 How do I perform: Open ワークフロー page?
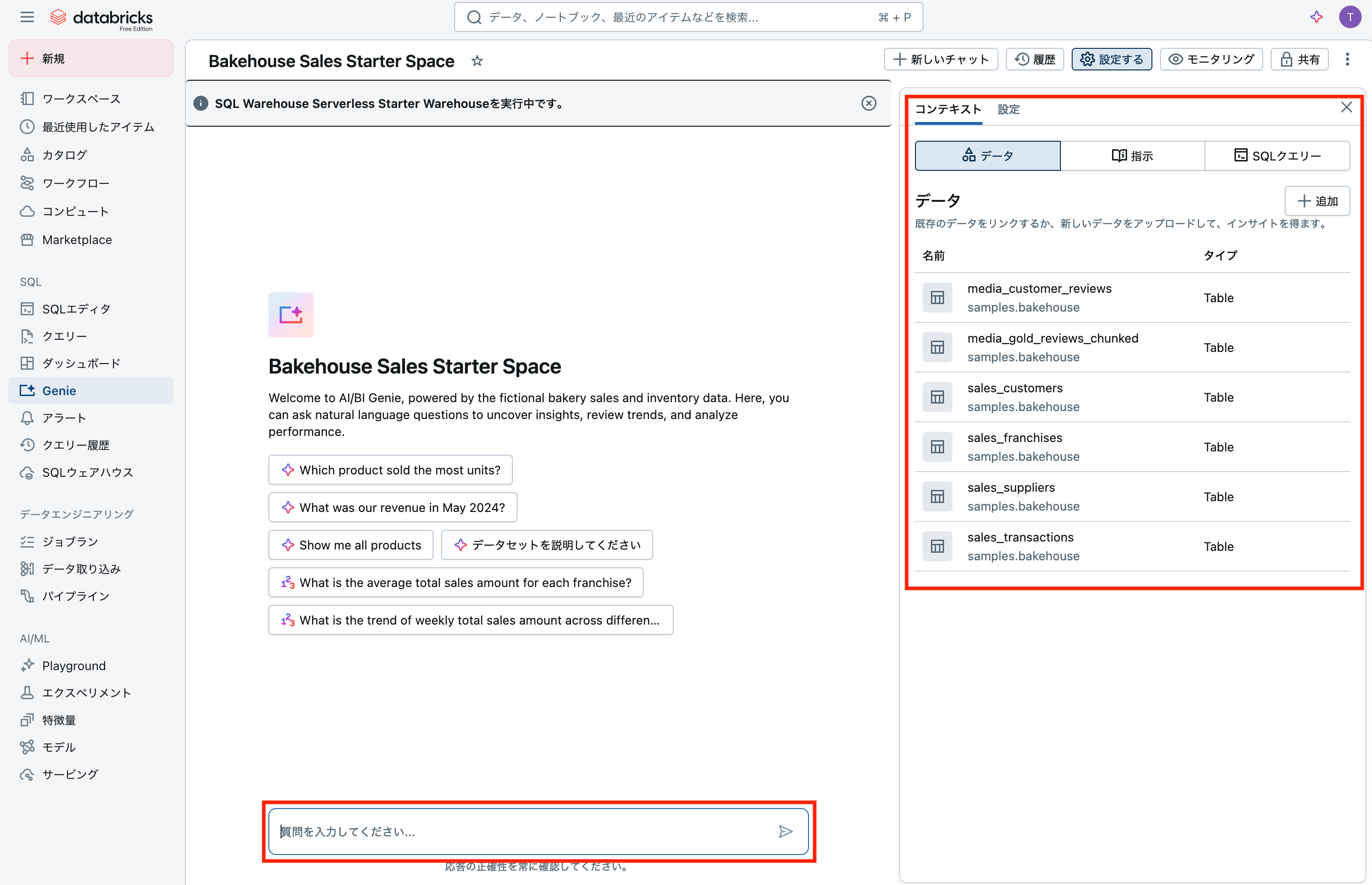pos(91,183)
